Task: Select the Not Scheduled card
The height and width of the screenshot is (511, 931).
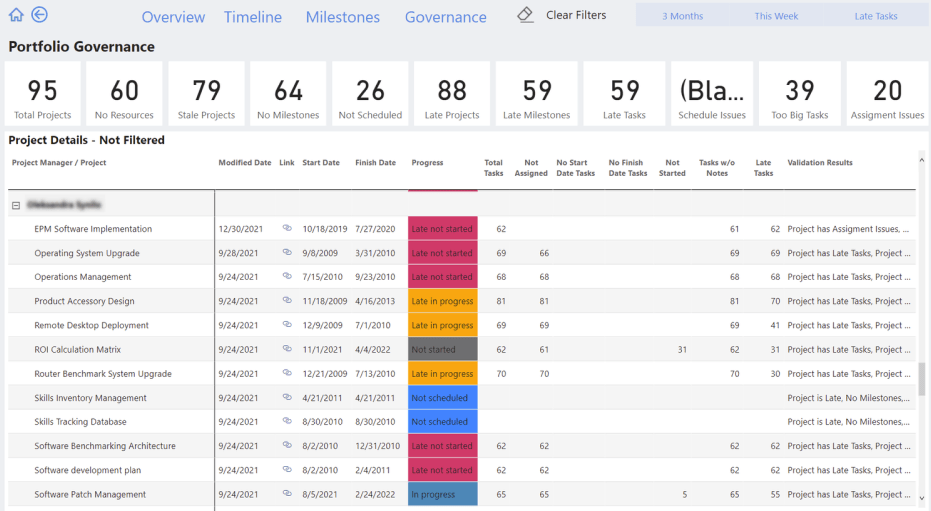Action: point(370,94)
